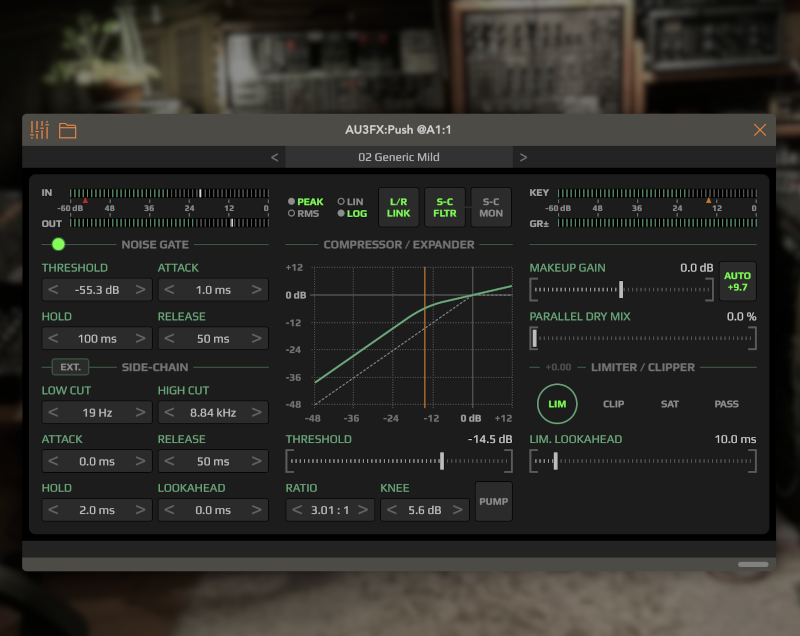Open the preset folder icon
Viewport: 800px width, 636px height.
[67, 131]
